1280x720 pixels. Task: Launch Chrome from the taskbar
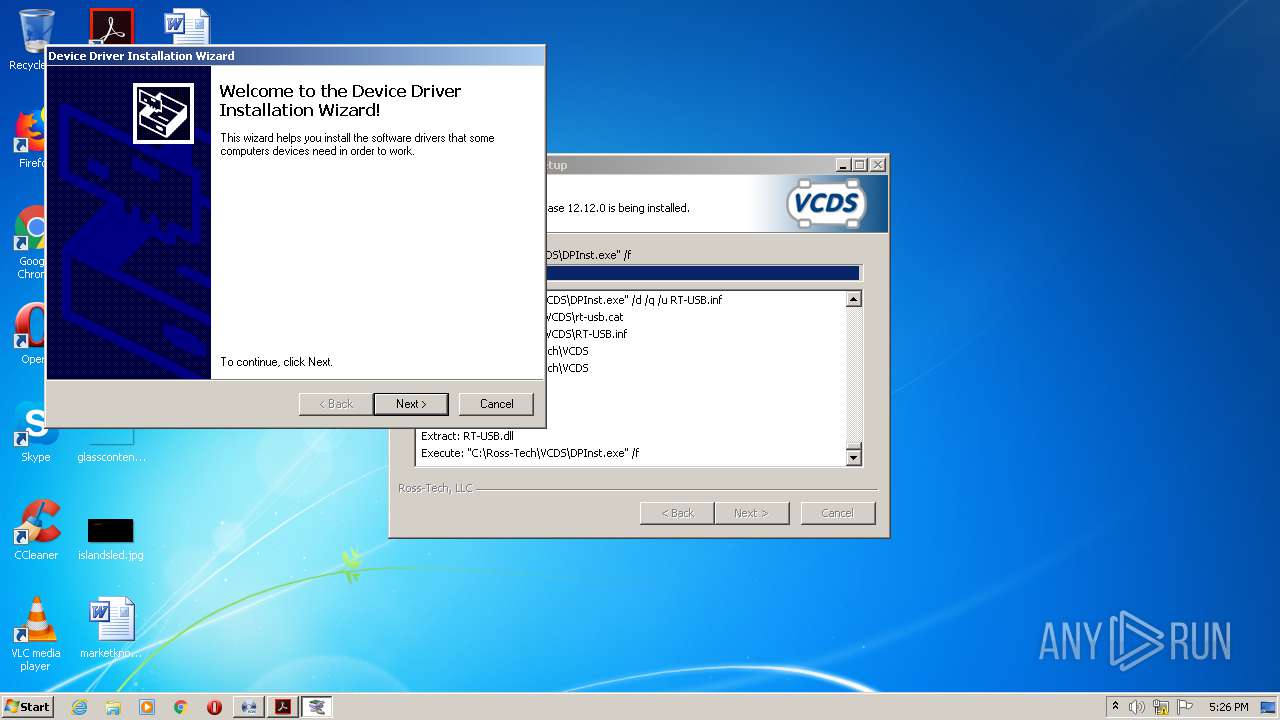(181, 707)
